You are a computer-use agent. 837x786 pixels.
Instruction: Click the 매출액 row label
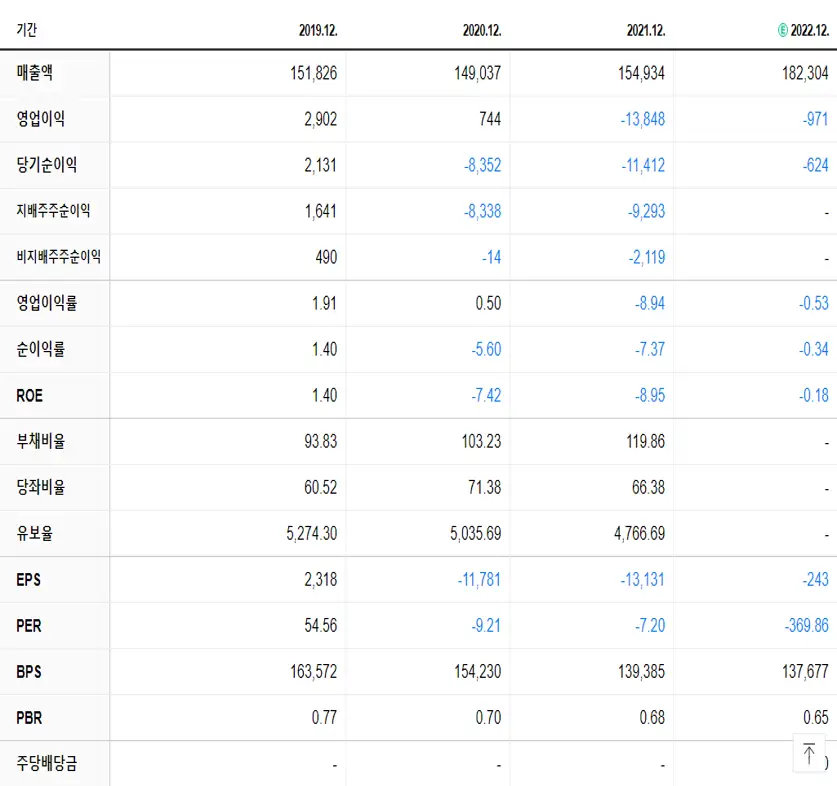click(x=36, y=72)
